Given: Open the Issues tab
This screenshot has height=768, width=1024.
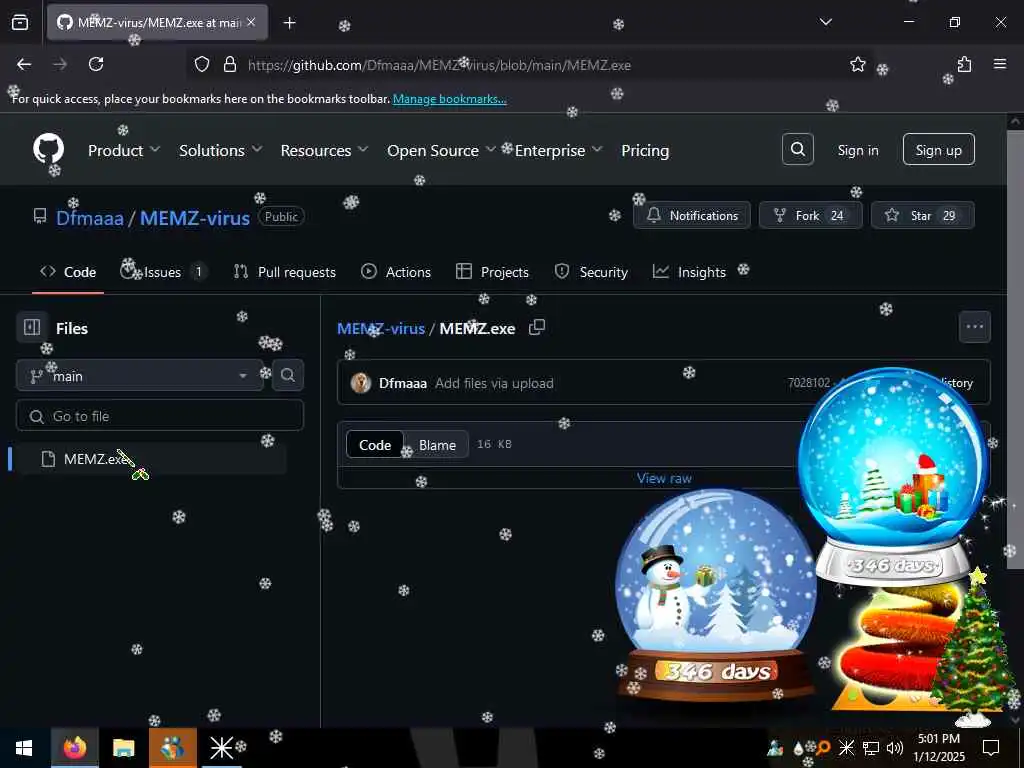Looking at the screenshot, I should (x=163, y=272).
